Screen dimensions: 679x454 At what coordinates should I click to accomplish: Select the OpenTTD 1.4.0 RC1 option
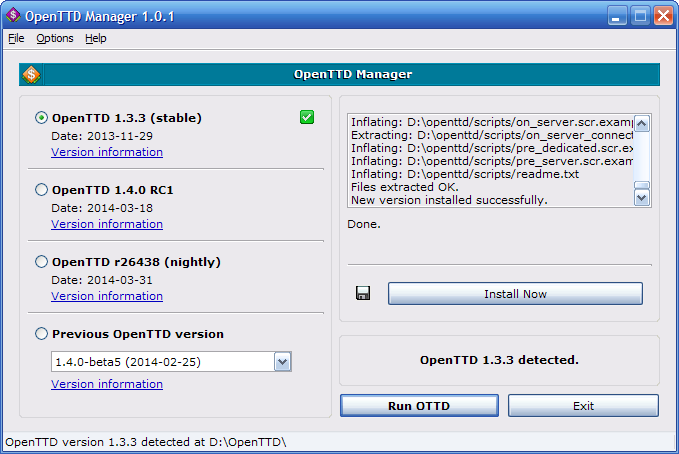41,189
